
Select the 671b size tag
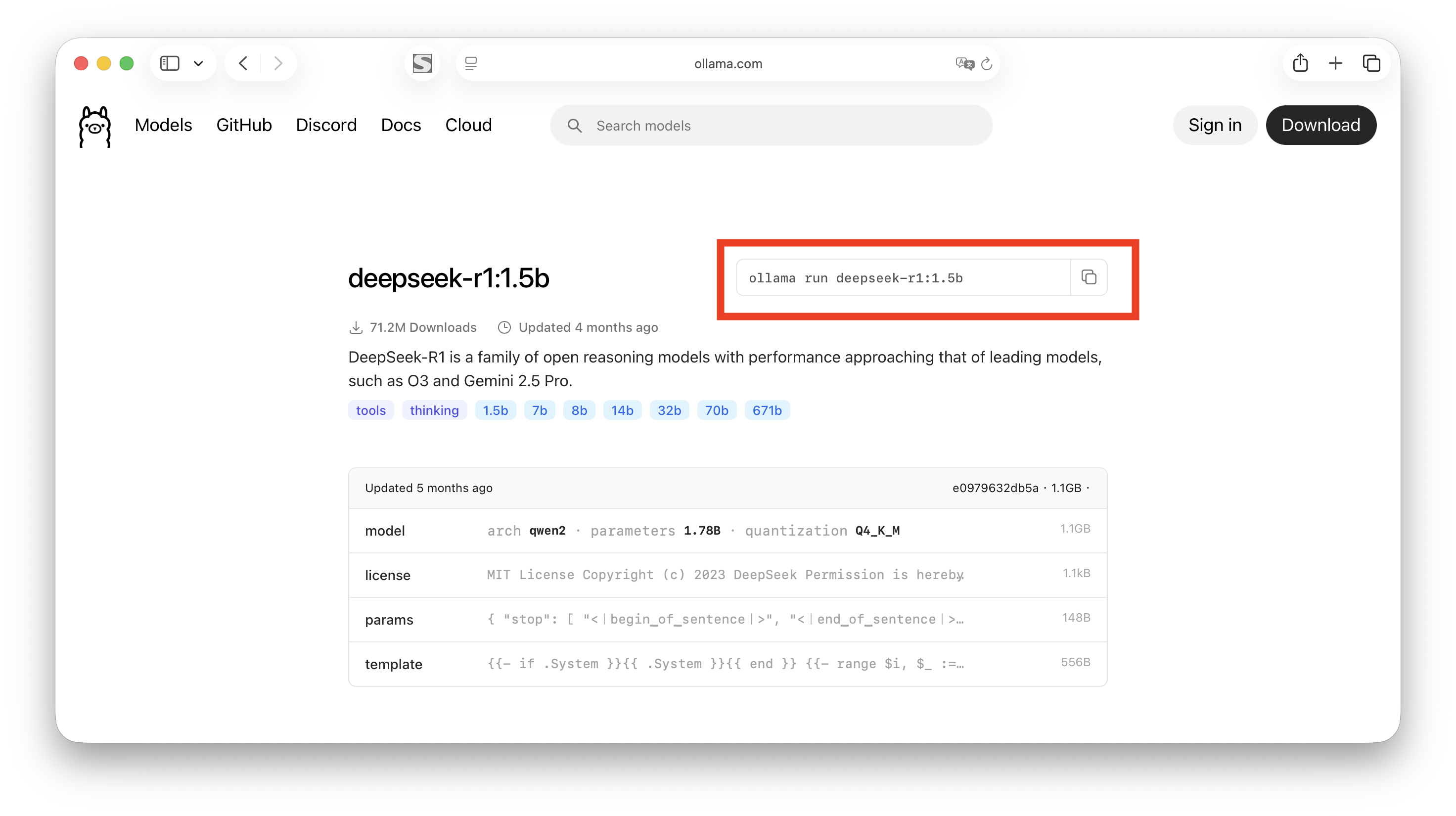tap(767, 410)
